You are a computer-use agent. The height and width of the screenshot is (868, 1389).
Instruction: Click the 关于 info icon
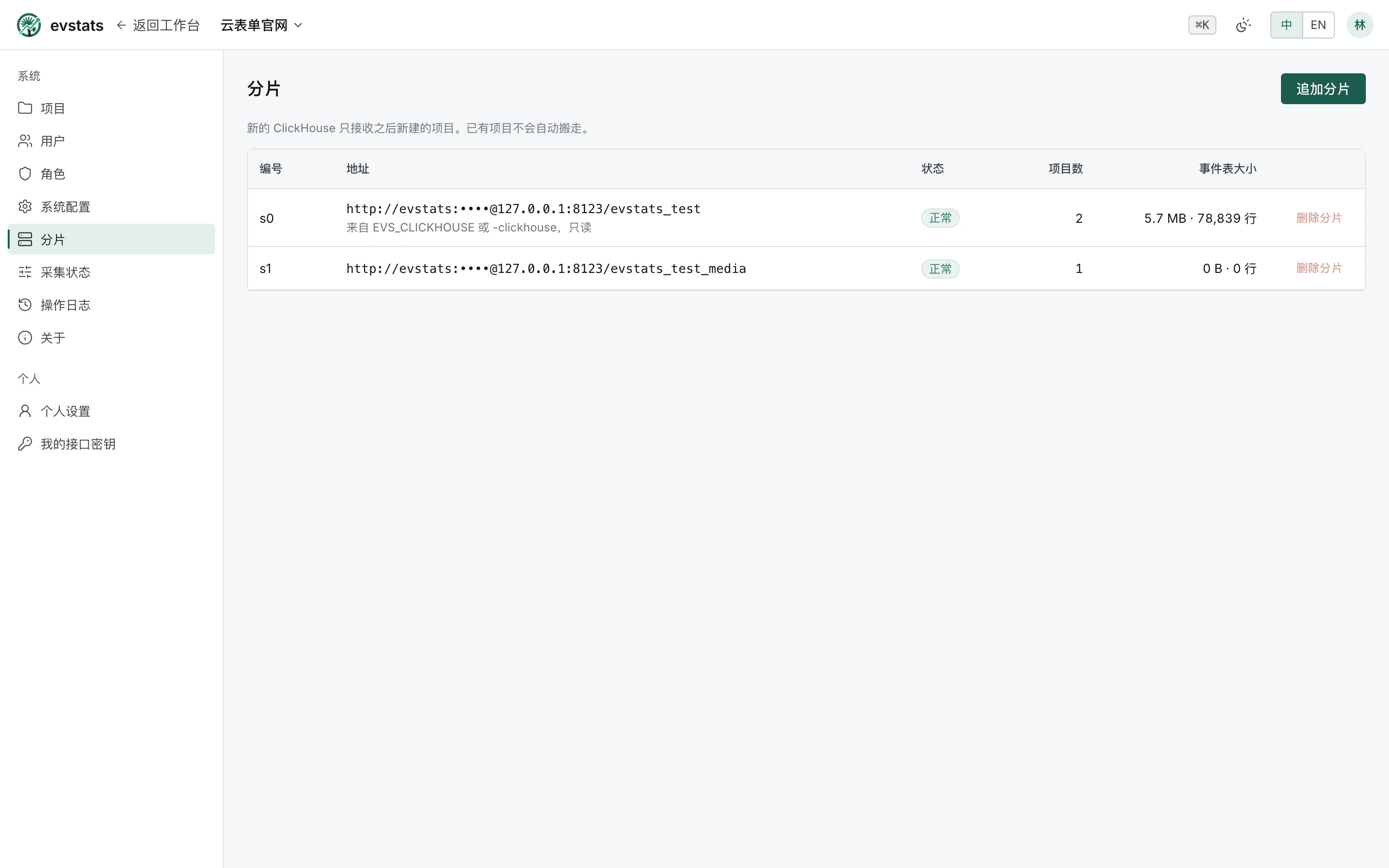[x=25, y=337]
